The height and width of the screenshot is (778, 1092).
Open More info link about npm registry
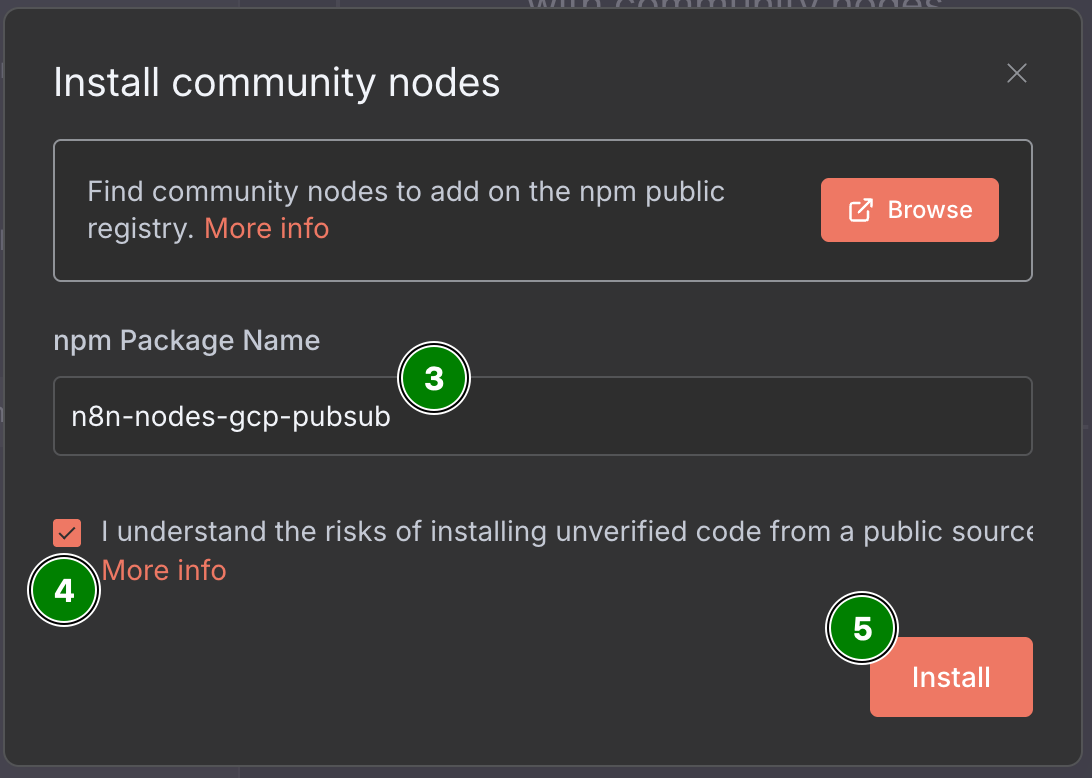[x=267, y=228]
